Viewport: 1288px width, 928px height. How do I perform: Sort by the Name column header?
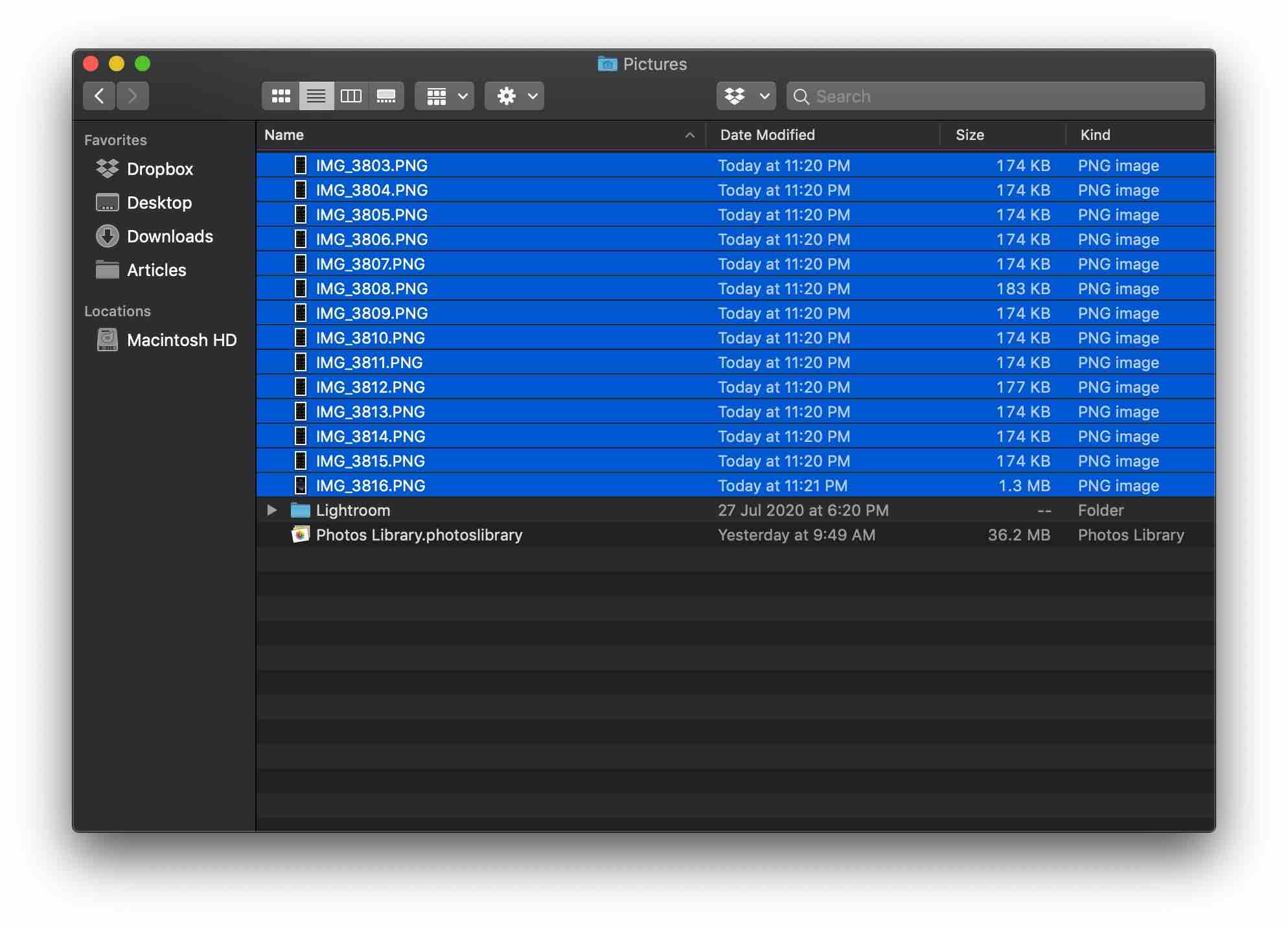tap(284, 135)
